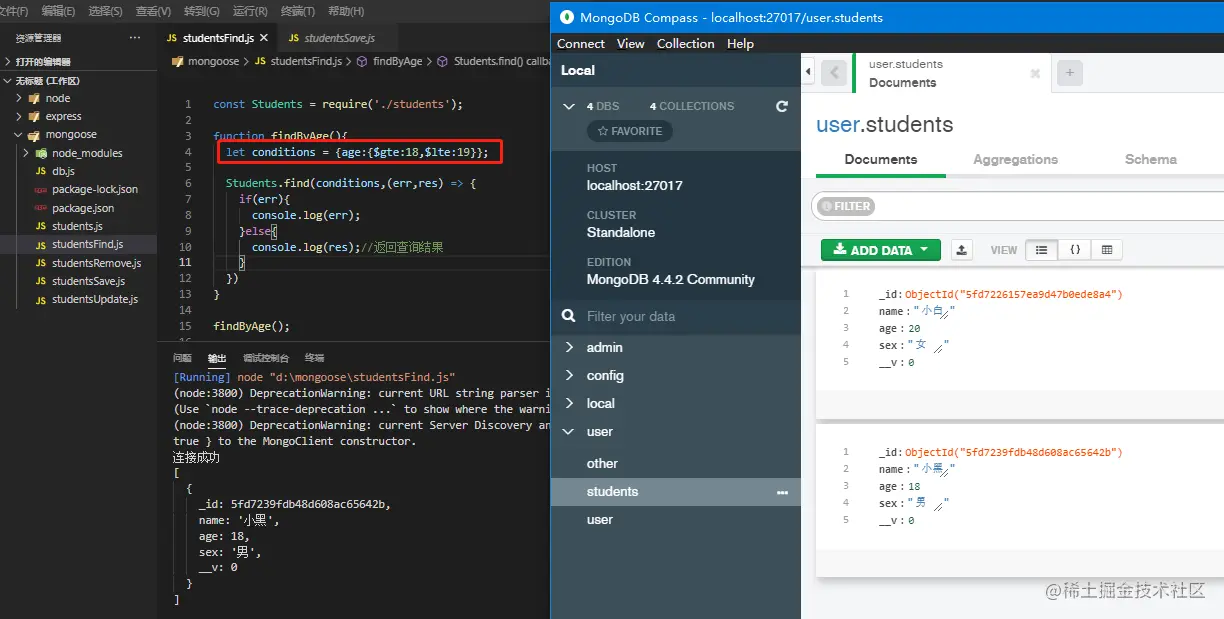Screen dimensions: 1224x619
Task: Click the FILTER info badge in query bar
Action: [846, 206]
